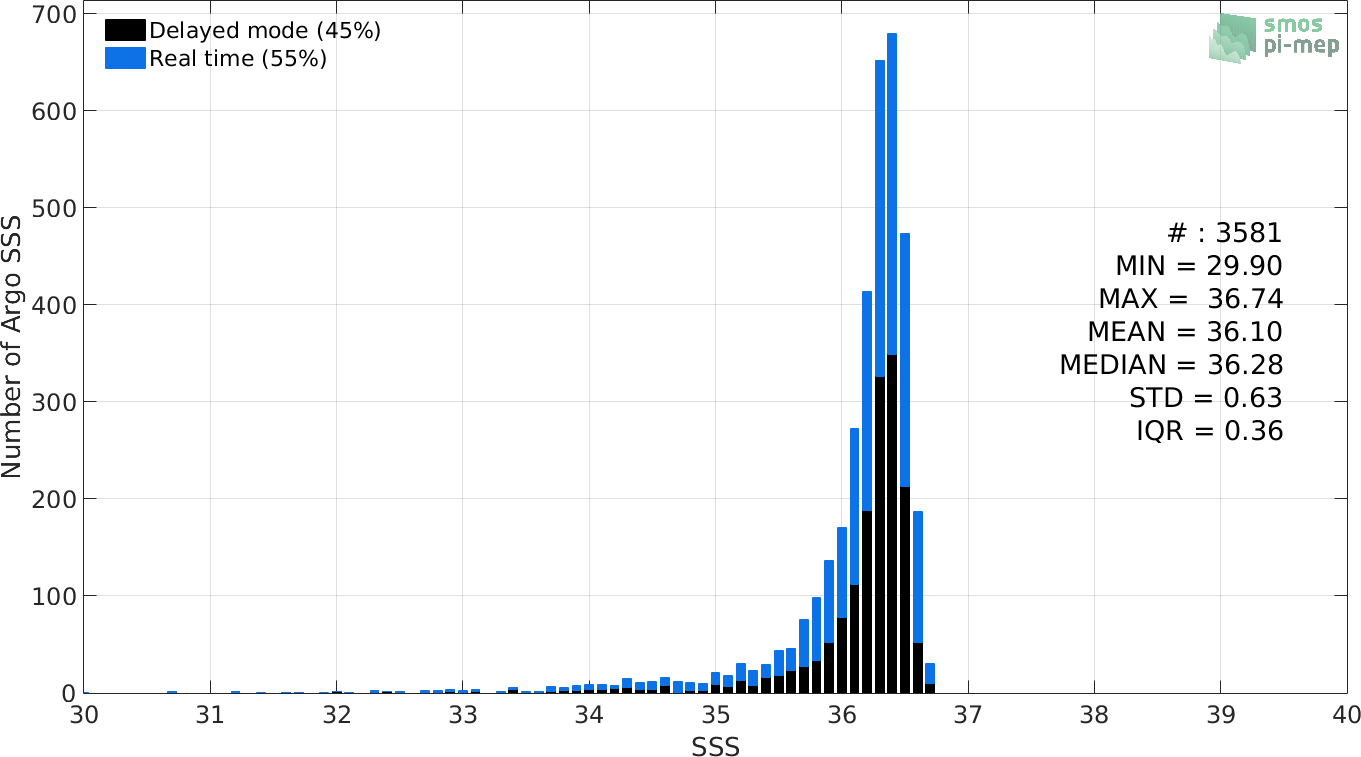Image resolution: width=1361 pixels, height=757 pixels.
Task: Click the 'MAX = 36.74' statistic
Action: click(x=1190, y=299)
